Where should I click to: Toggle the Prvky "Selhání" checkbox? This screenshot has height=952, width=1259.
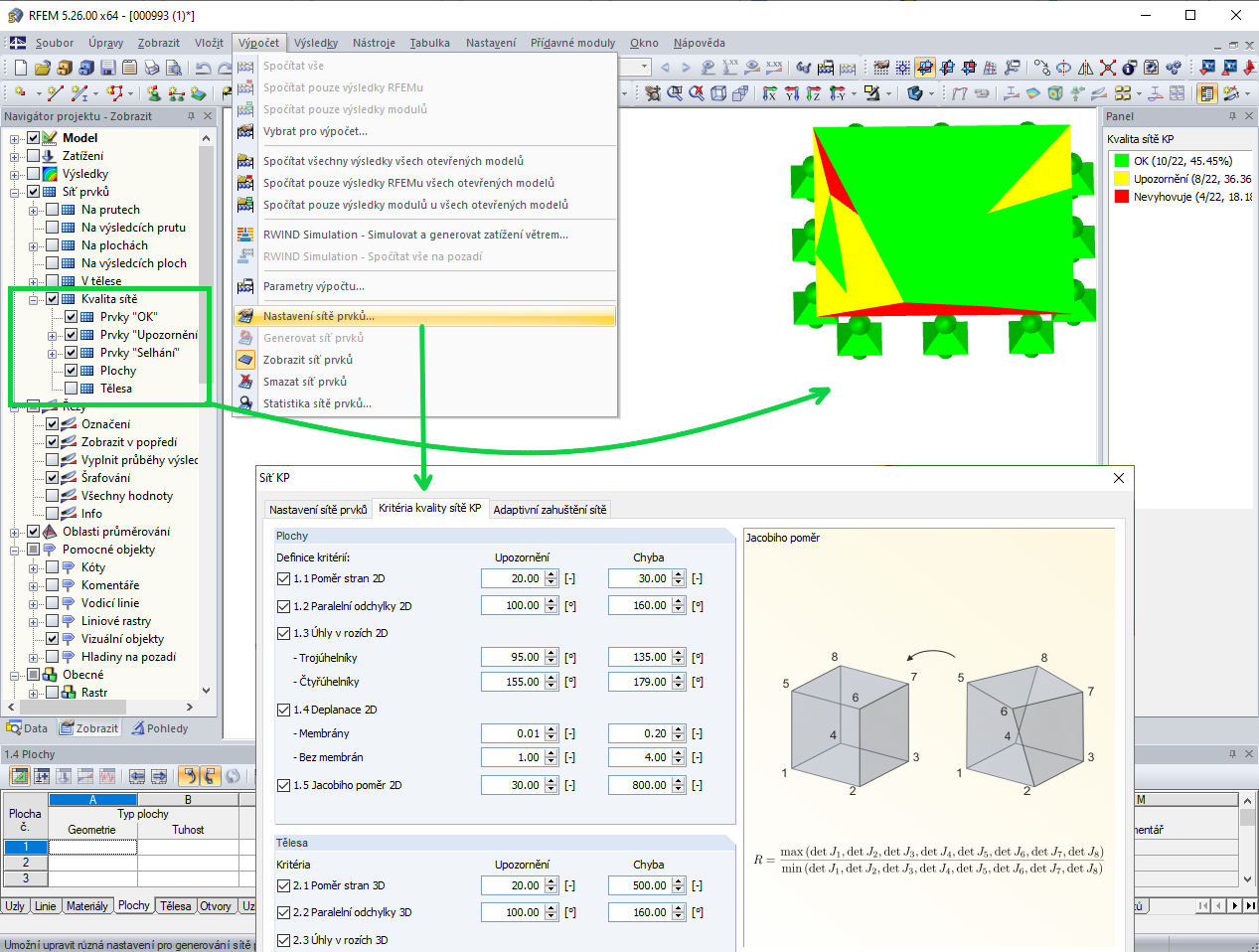point(72,353)
